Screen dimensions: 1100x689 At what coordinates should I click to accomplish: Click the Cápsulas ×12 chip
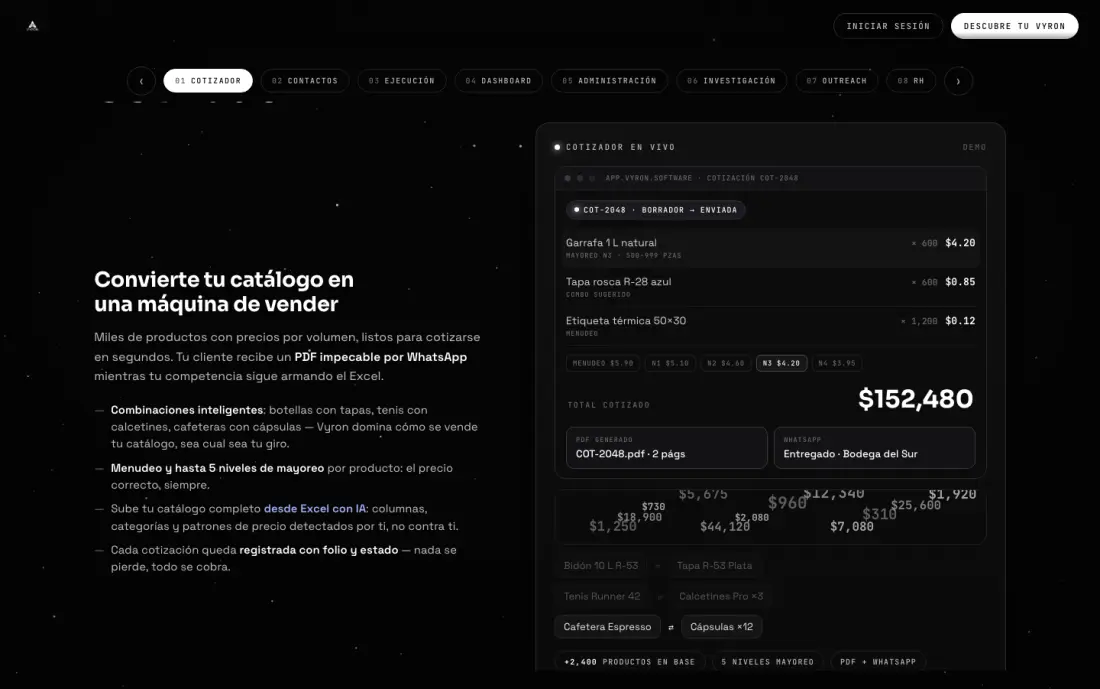click(721, 627)
